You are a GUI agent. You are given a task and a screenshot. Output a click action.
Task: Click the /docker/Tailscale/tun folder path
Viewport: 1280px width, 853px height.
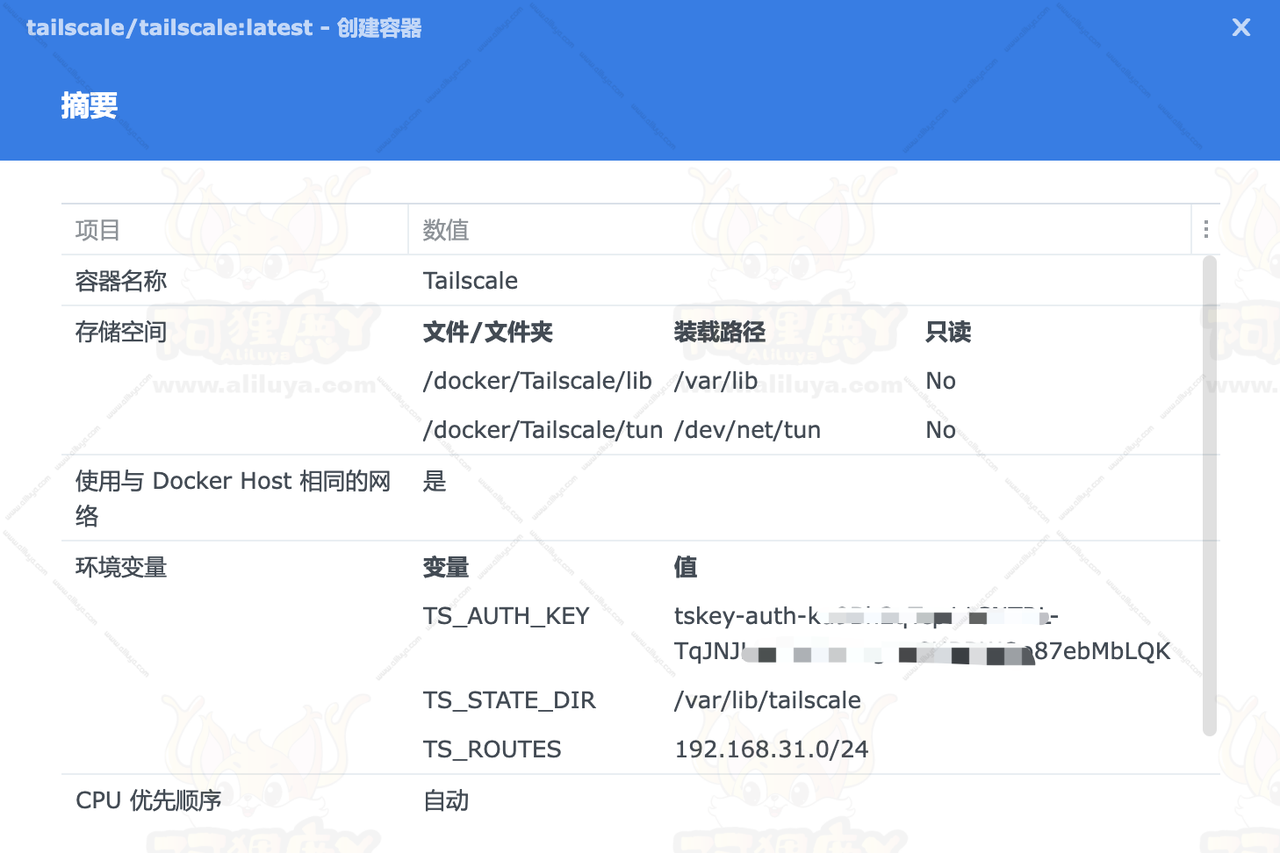point(542,430)
